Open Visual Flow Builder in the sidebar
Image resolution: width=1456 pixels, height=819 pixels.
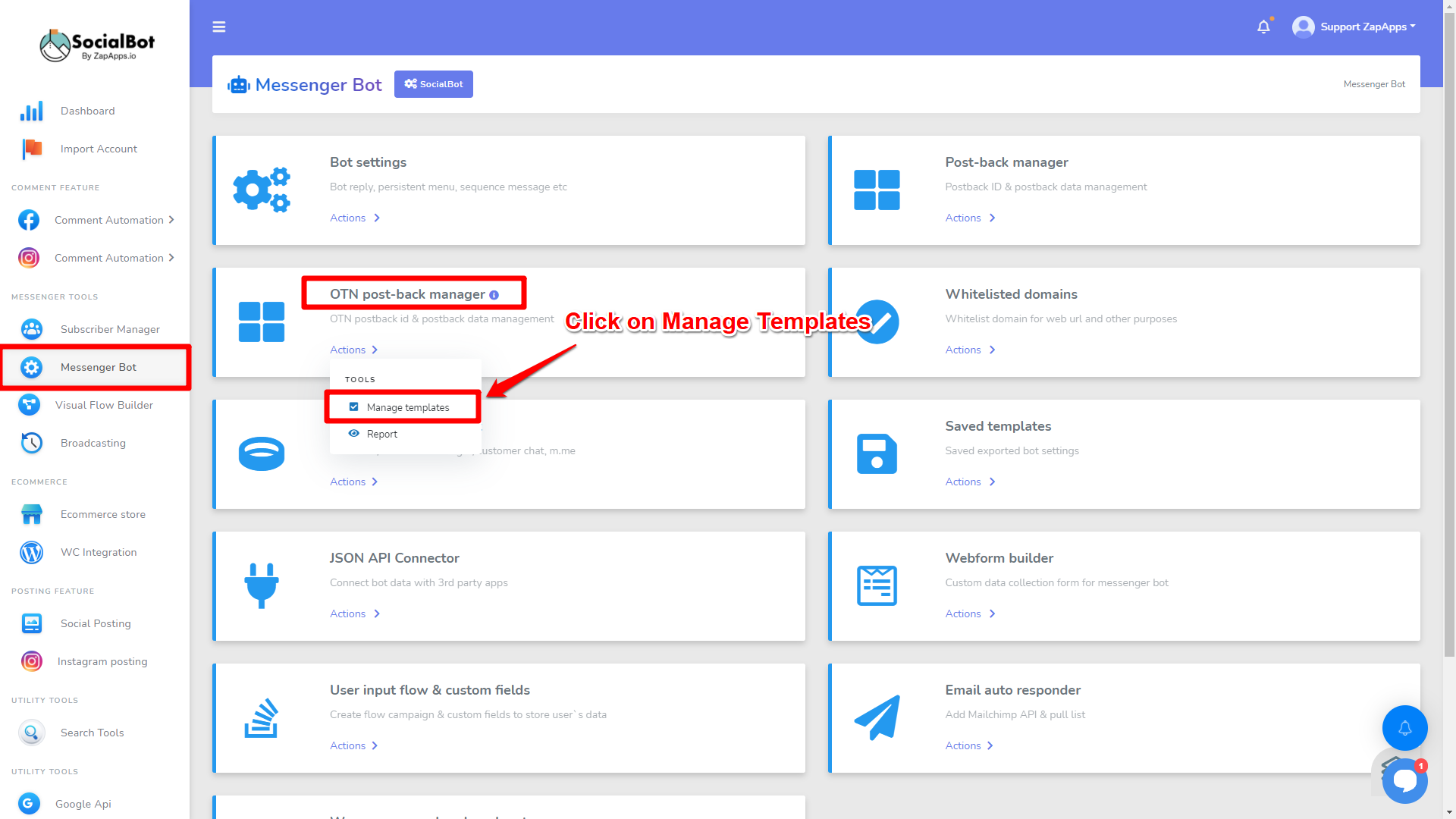pyautogui.click(x=104, y=405)
